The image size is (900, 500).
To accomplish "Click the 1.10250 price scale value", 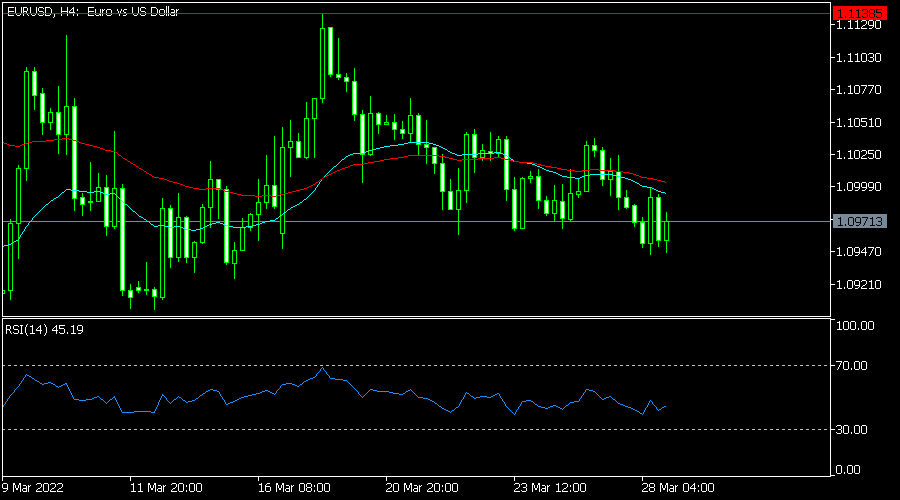I will coord(859,154).
